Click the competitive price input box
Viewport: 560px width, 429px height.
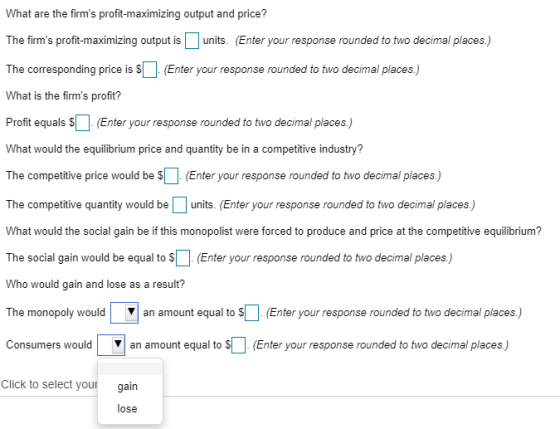pyautogui.click(x=171, y=176)
